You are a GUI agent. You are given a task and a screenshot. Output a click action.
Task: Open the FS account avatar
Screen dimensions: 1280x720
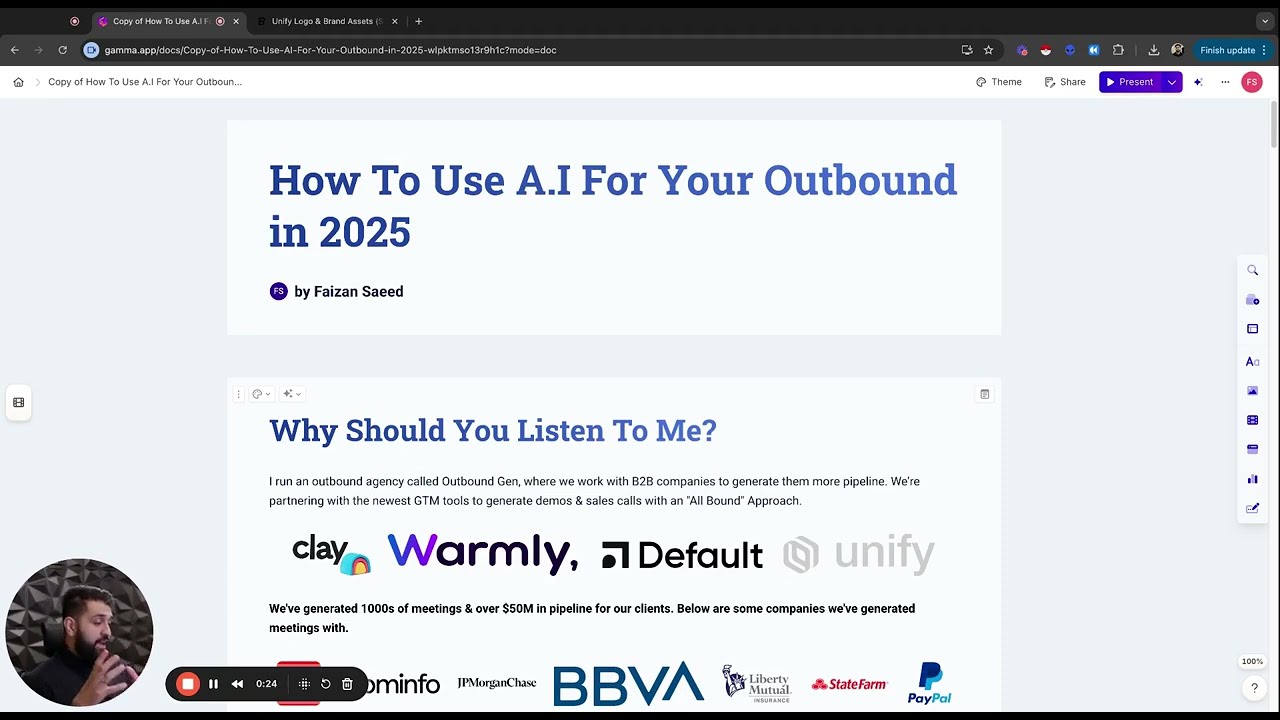pos(1252,82)
